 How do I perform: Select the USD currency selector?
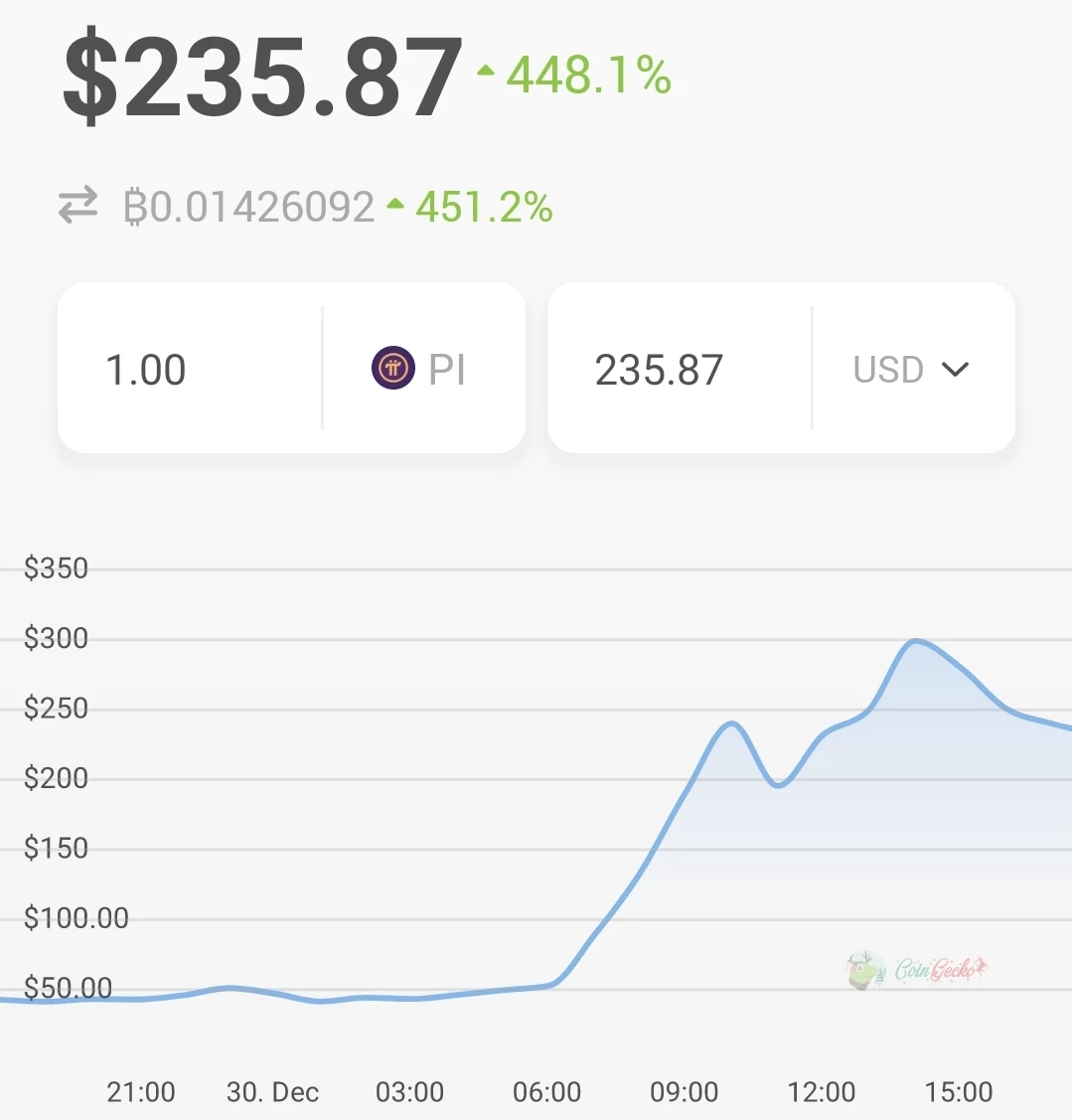911,370
